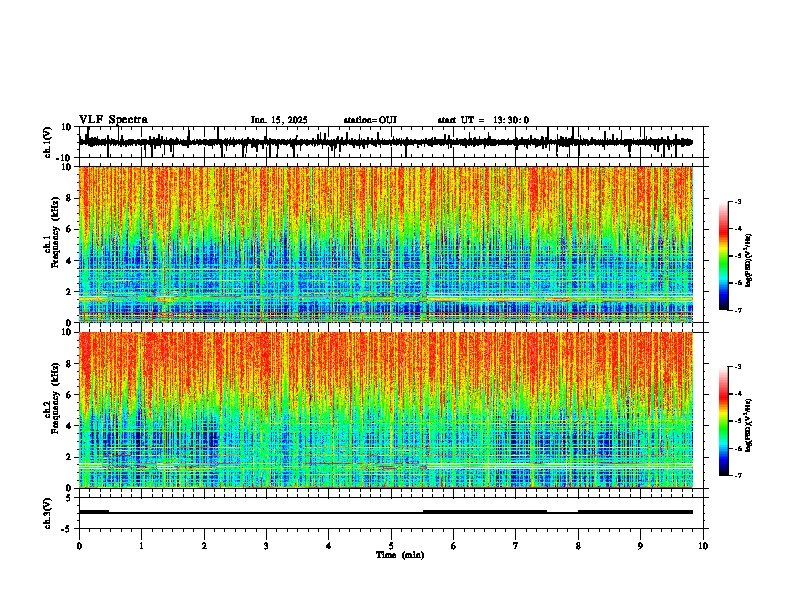Click the ch.1 color bar log(PSD) unit label
Screen dimensions: 792x612
749,260
